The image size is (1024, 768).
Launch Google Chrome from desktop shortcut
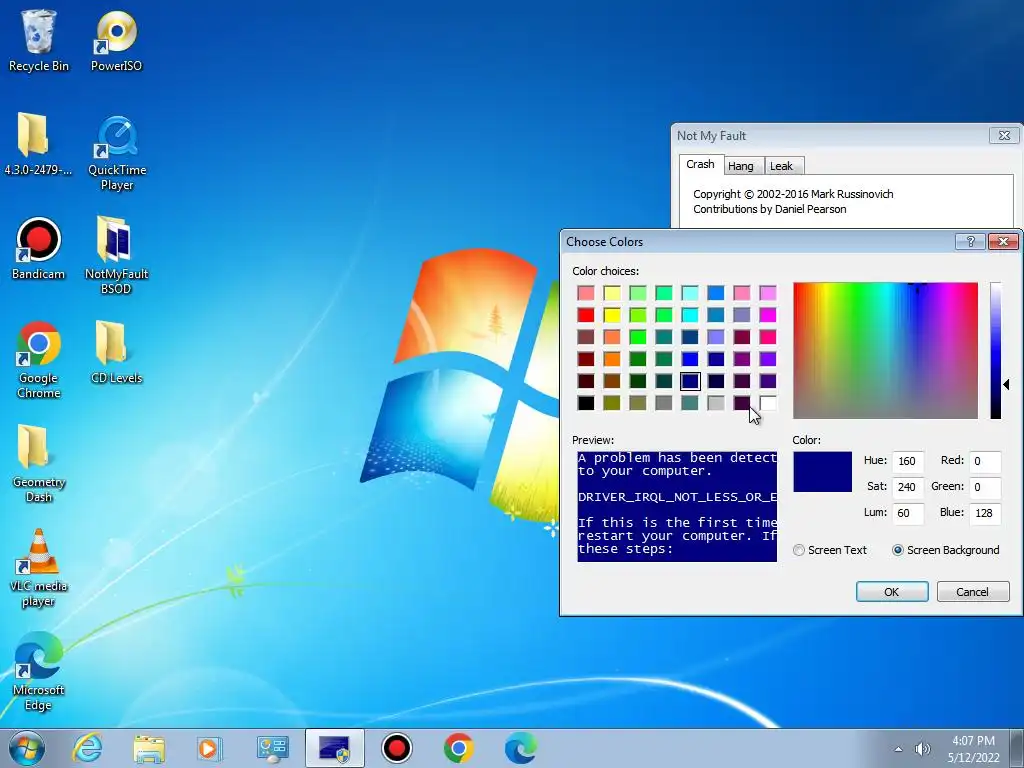[x=39, y=359]
